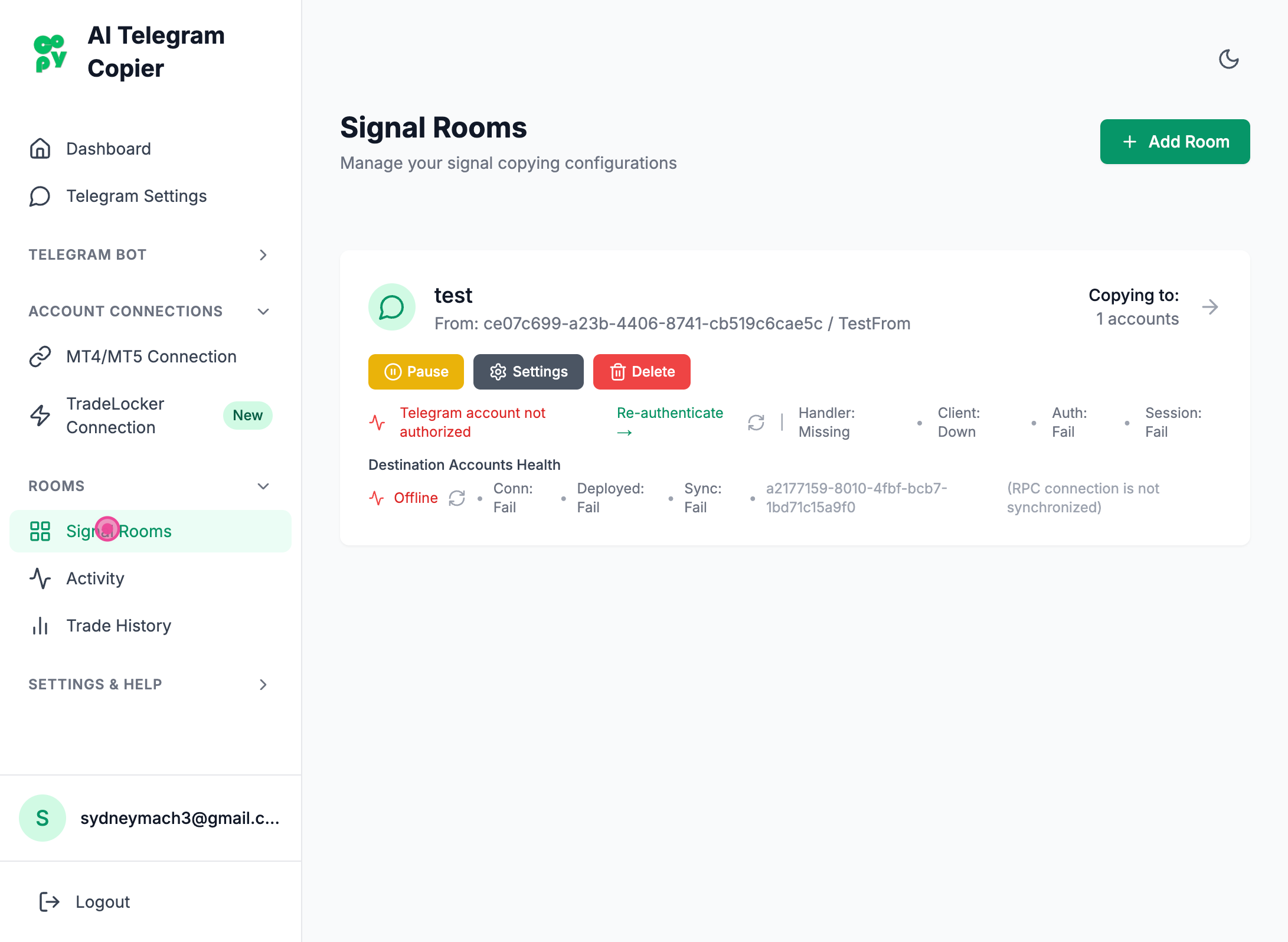
Task: Click the AI Telegram Copier logo
Action: (51, 53)
